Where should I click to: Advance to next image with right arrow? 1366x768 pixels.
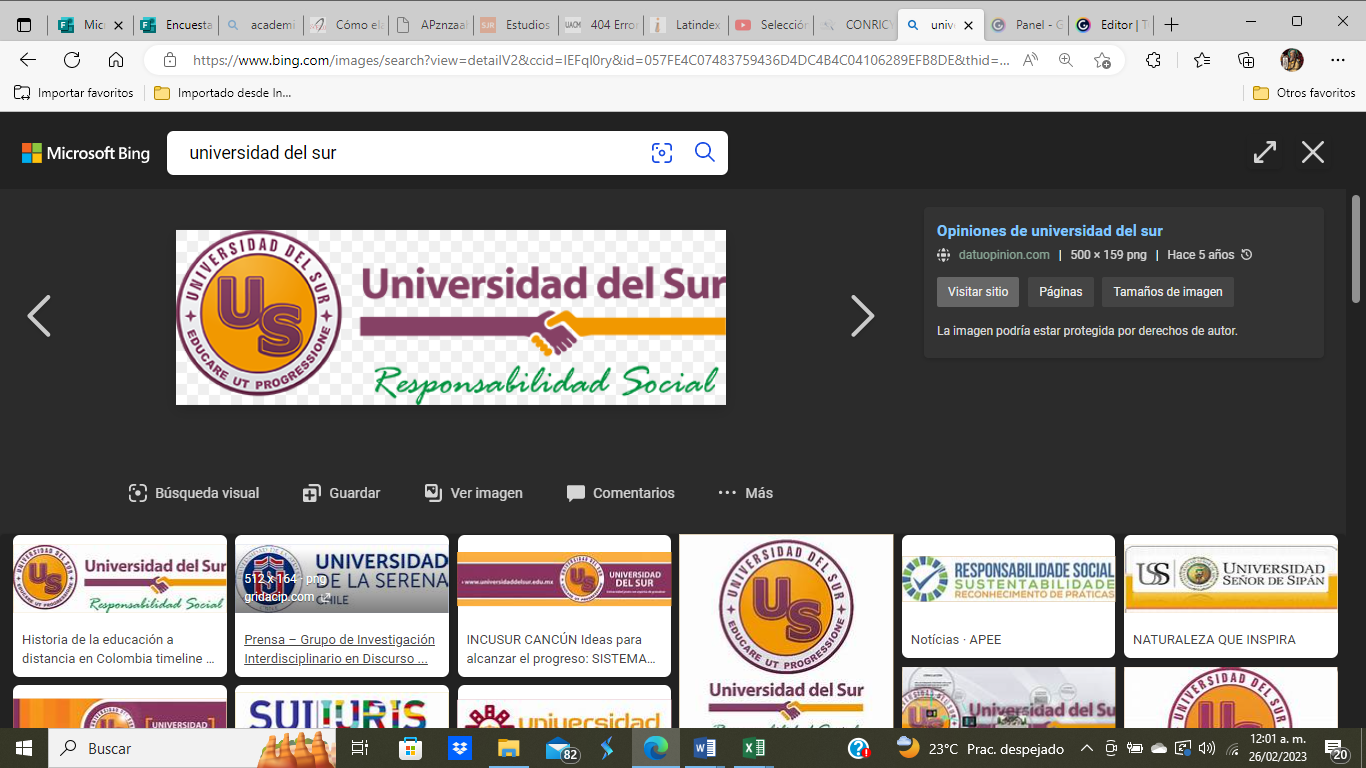861,316
